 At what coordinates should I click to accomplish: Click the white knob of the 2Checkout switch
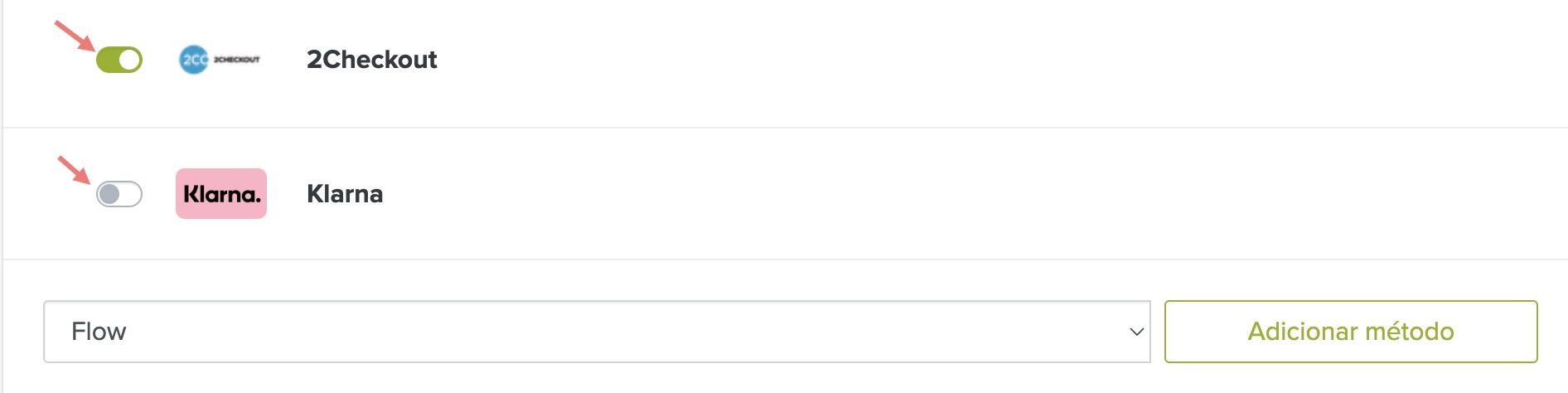pos(129,60)
